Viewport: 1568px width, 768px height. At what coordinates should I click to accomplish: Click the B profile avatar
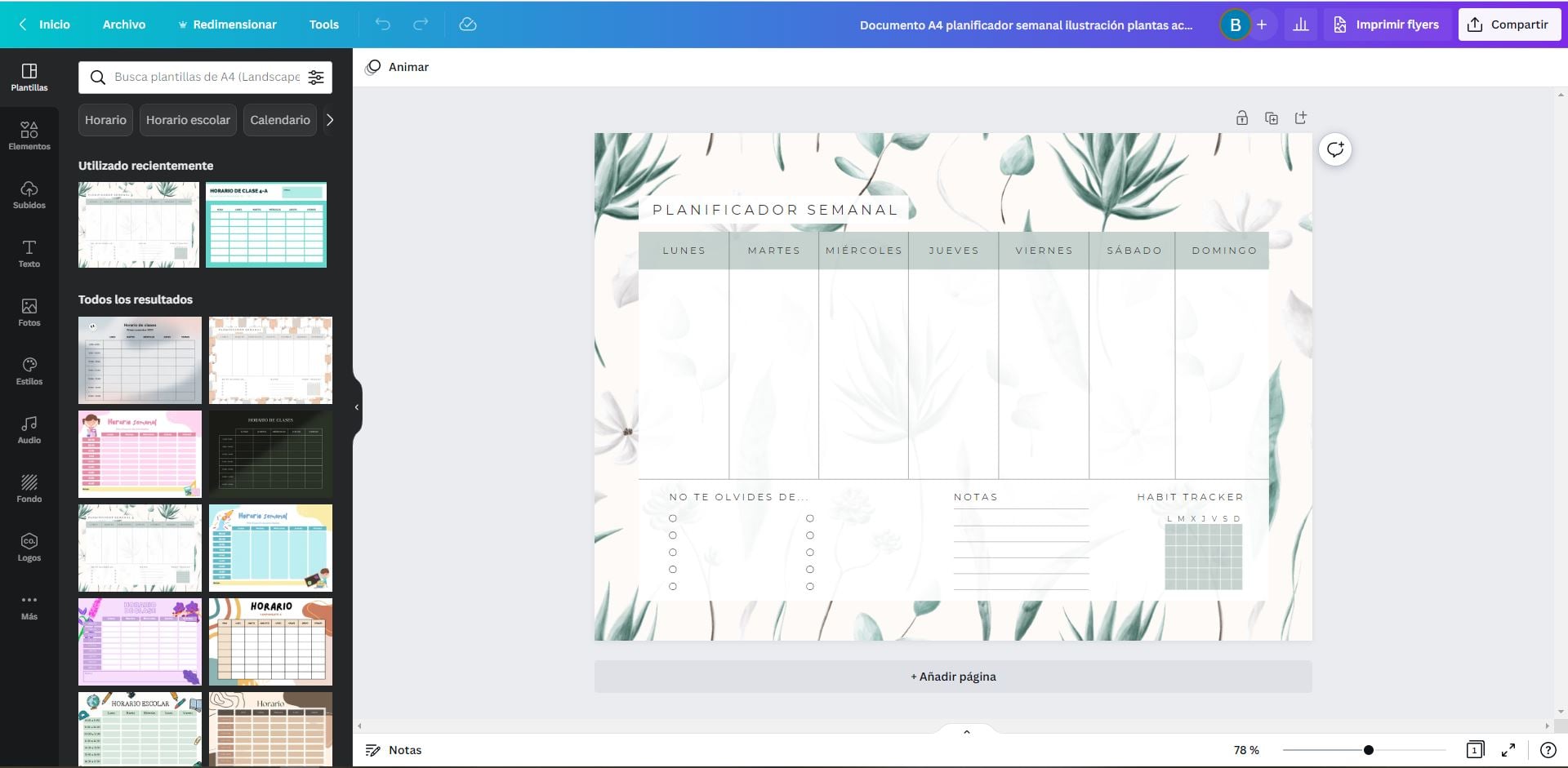tap(1235, 24)
